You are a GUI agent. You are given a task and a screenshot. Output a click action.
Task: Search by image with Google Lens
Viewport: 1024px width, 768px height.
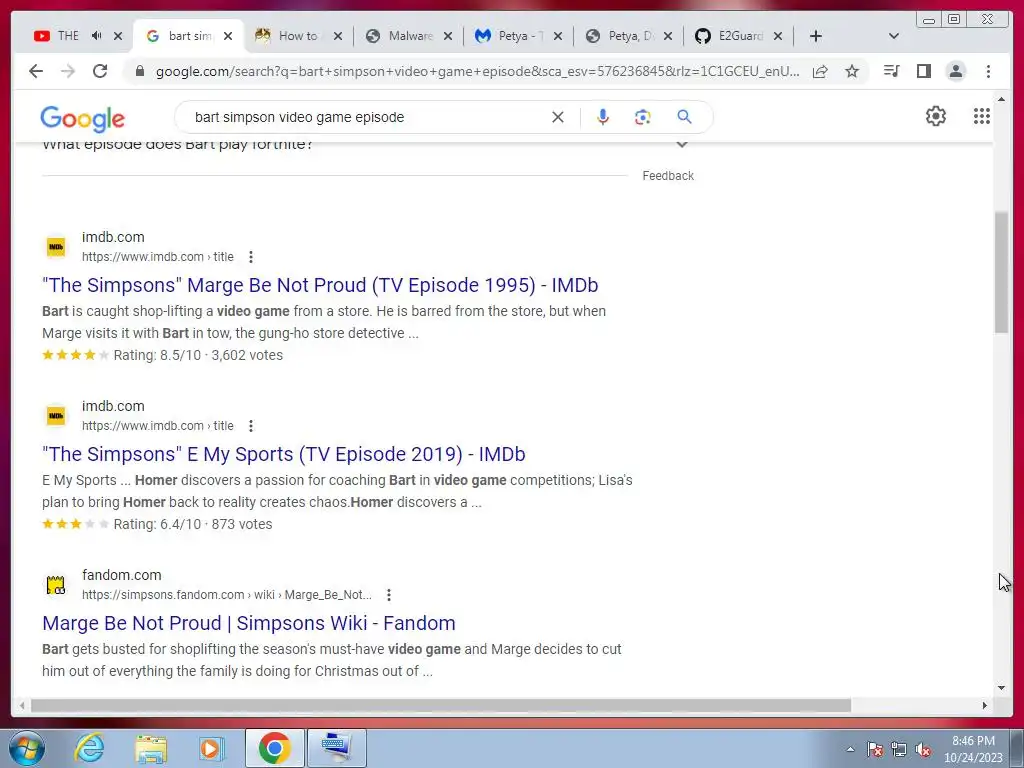643,117
